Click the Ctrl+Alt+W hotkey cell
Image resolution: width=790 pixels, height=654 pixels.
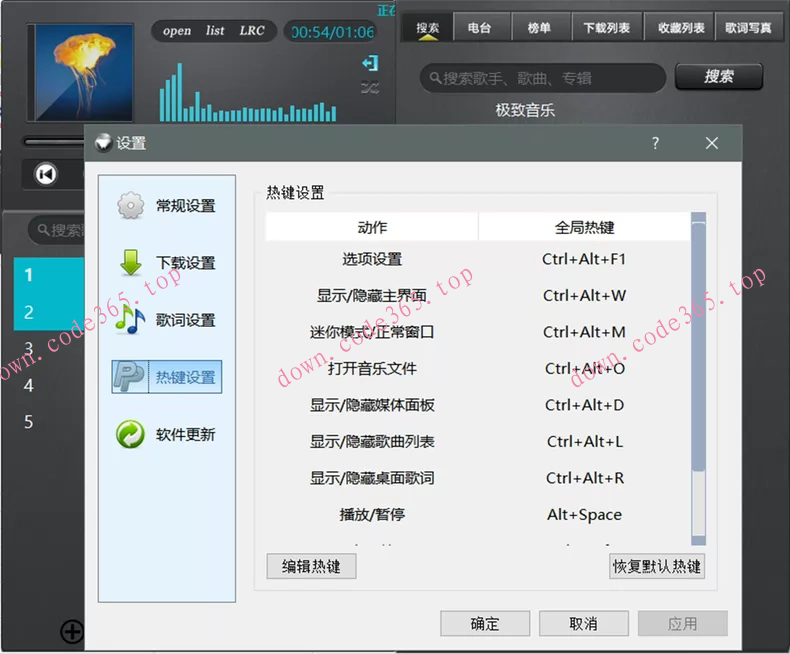point(584,295)
